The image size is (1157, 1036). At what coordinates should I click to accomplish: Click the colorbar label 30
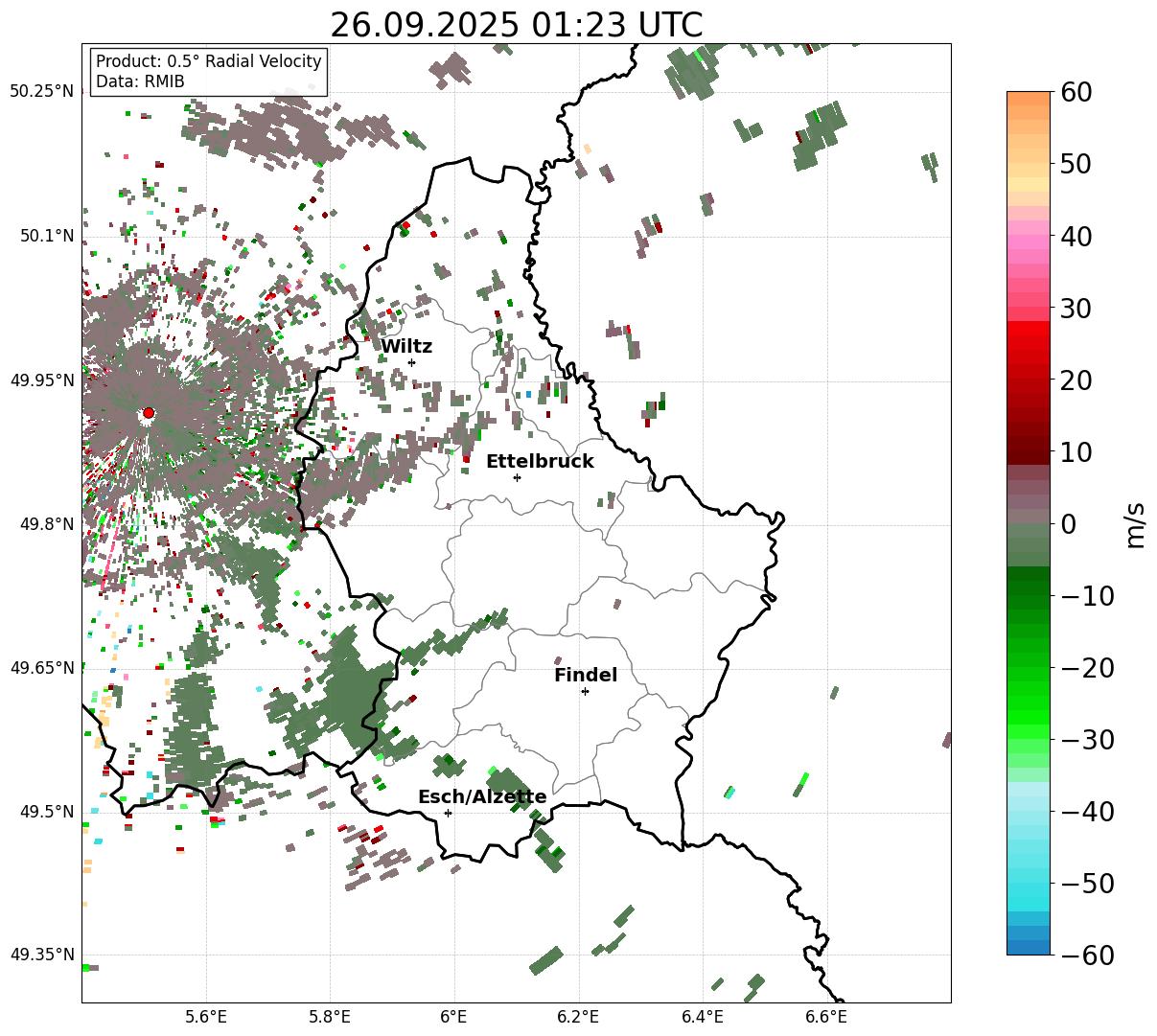(1075, 309)
